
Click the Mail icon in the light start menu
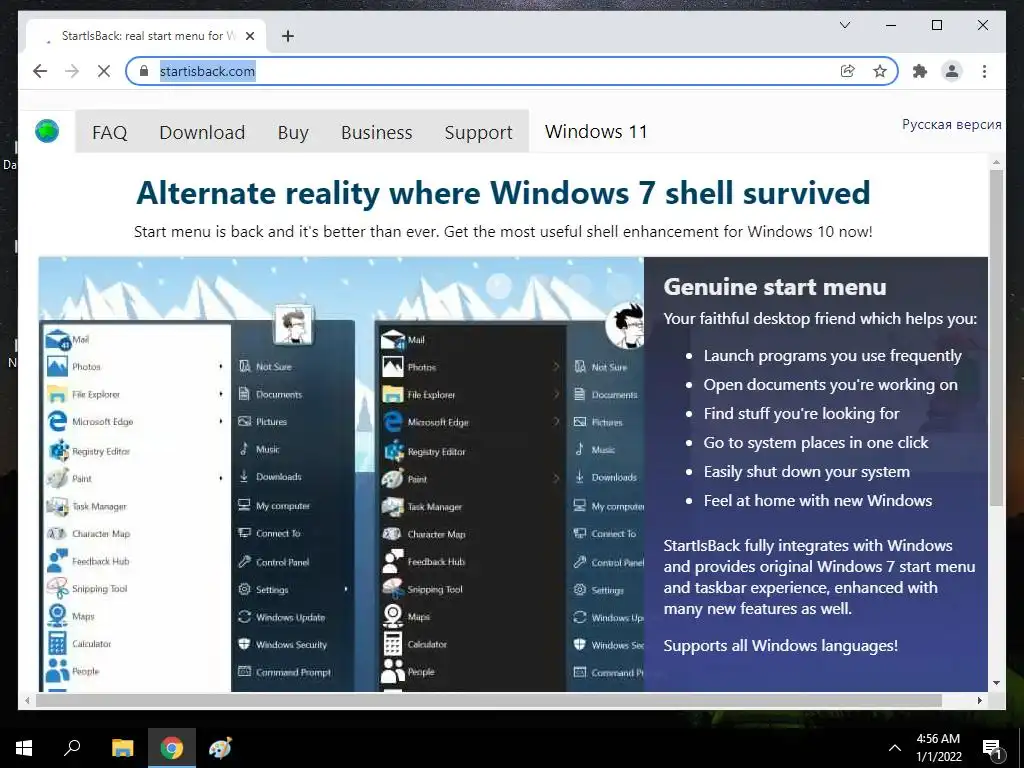pyautogui.click(x=57, y=340)
